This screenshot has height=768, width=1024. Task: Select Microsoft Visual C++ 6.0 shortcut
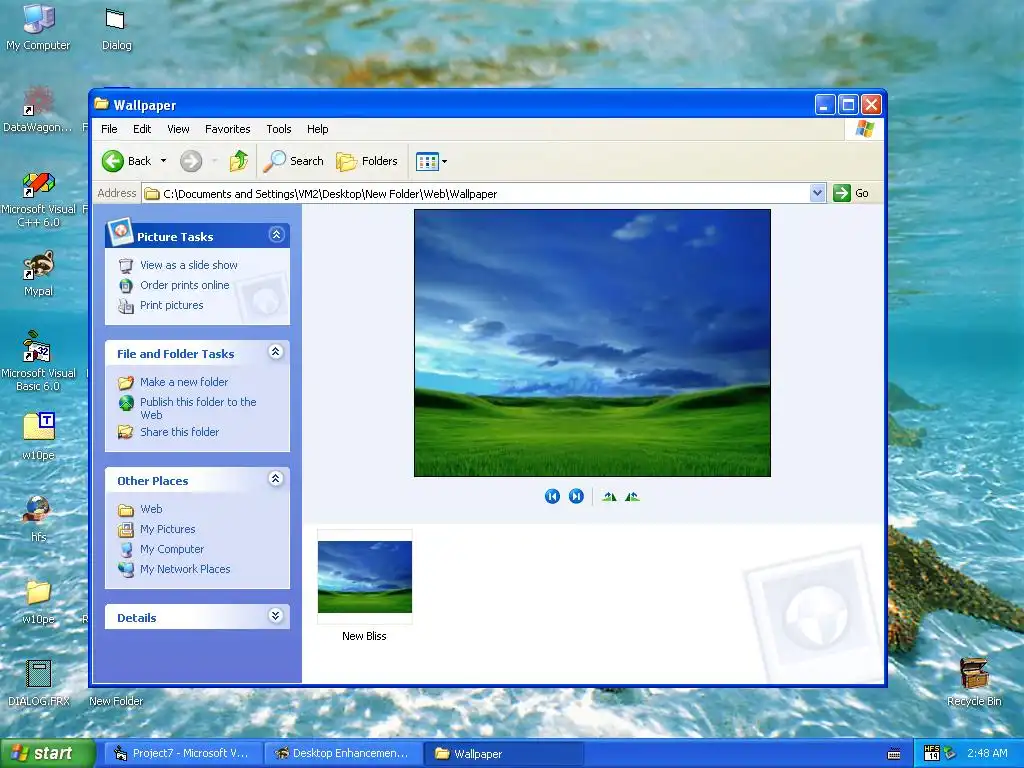[x=39, y=199]
